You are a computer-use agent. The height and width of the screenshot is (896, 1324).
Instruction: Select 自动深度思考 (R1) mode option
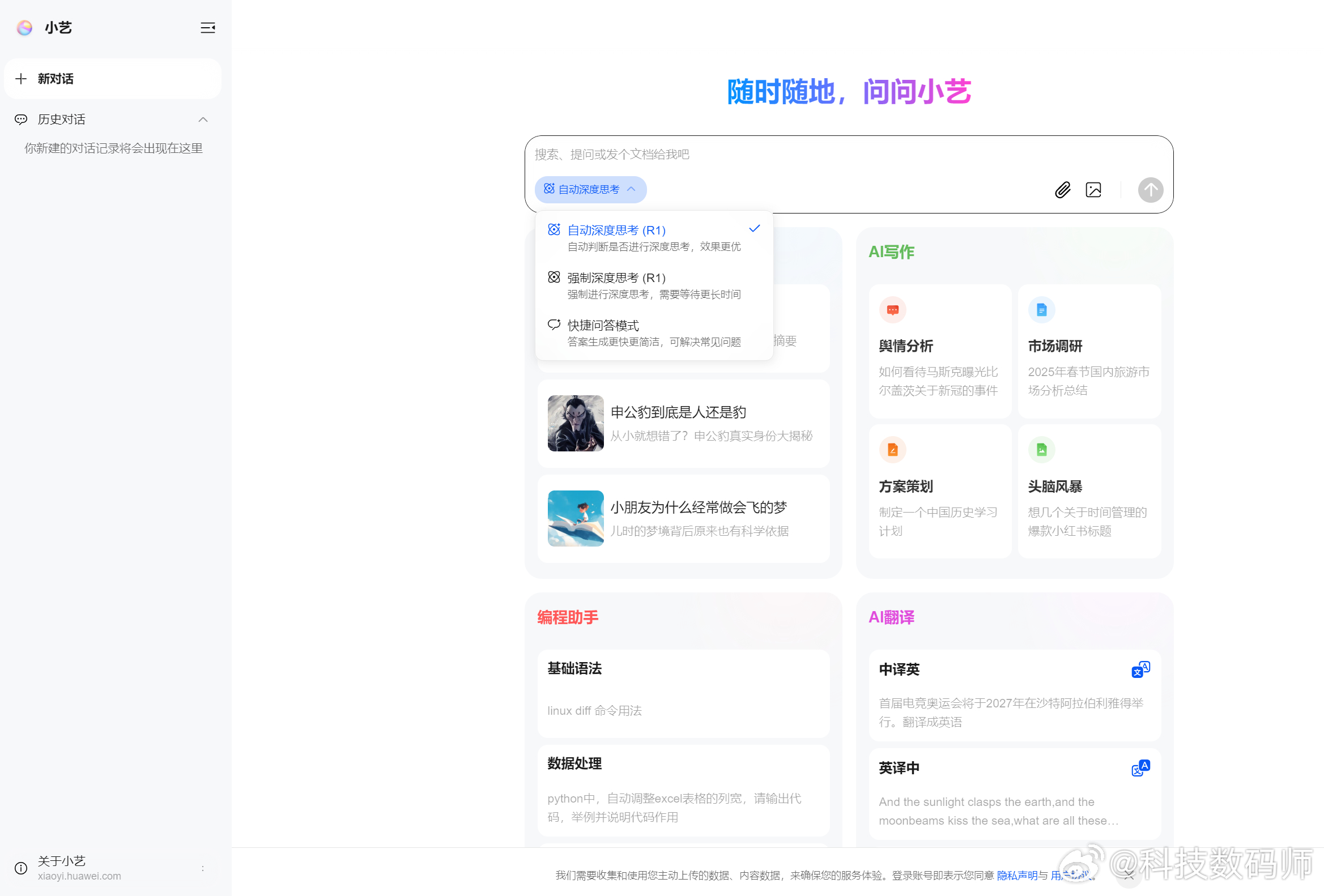click(x=654, y=237)
